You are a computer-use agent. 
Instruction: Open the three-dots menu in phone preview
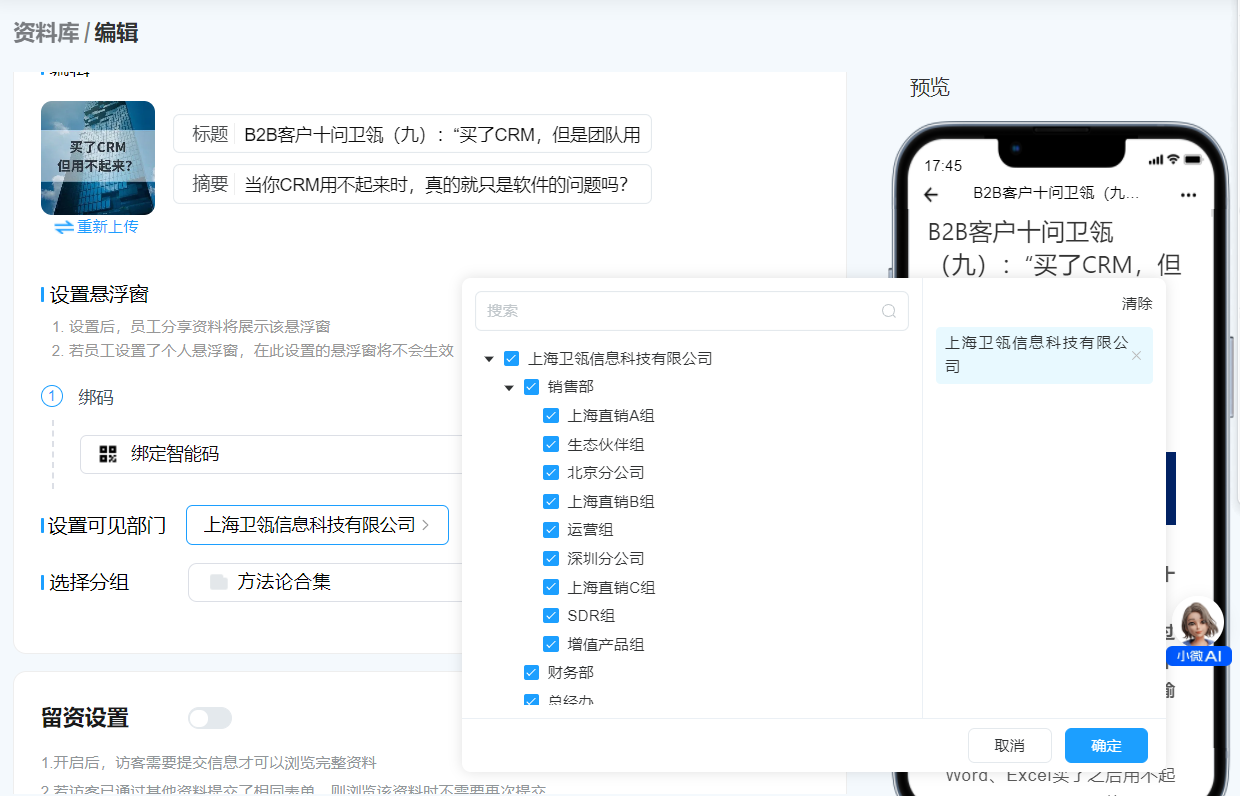click(x=1188, y=194)
